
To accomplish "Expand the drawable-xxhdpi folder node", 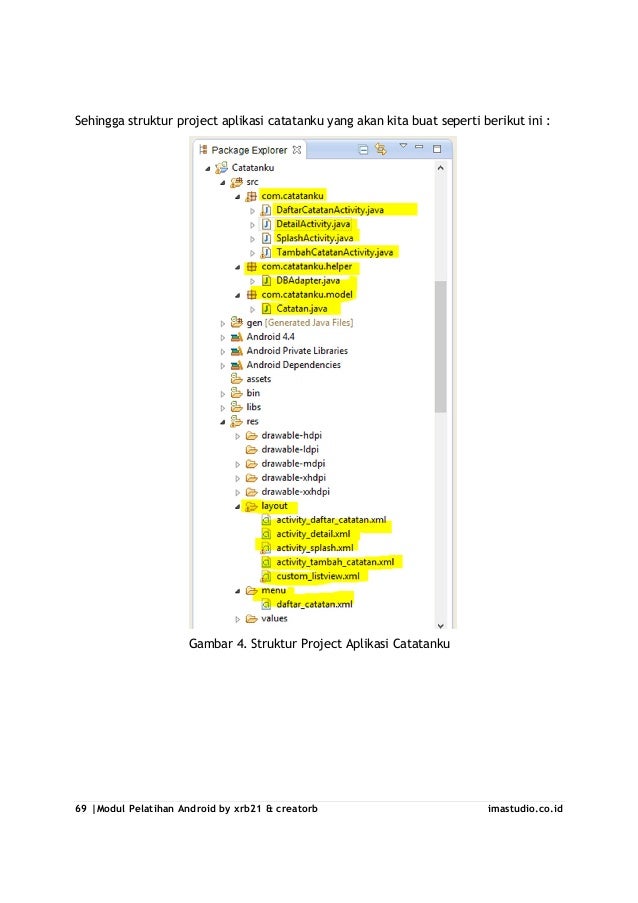I will (x=237, y=492).
